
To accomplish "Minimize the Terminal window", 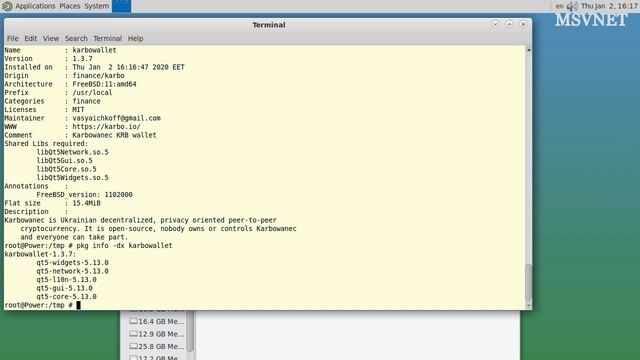I will coord(495,24).
